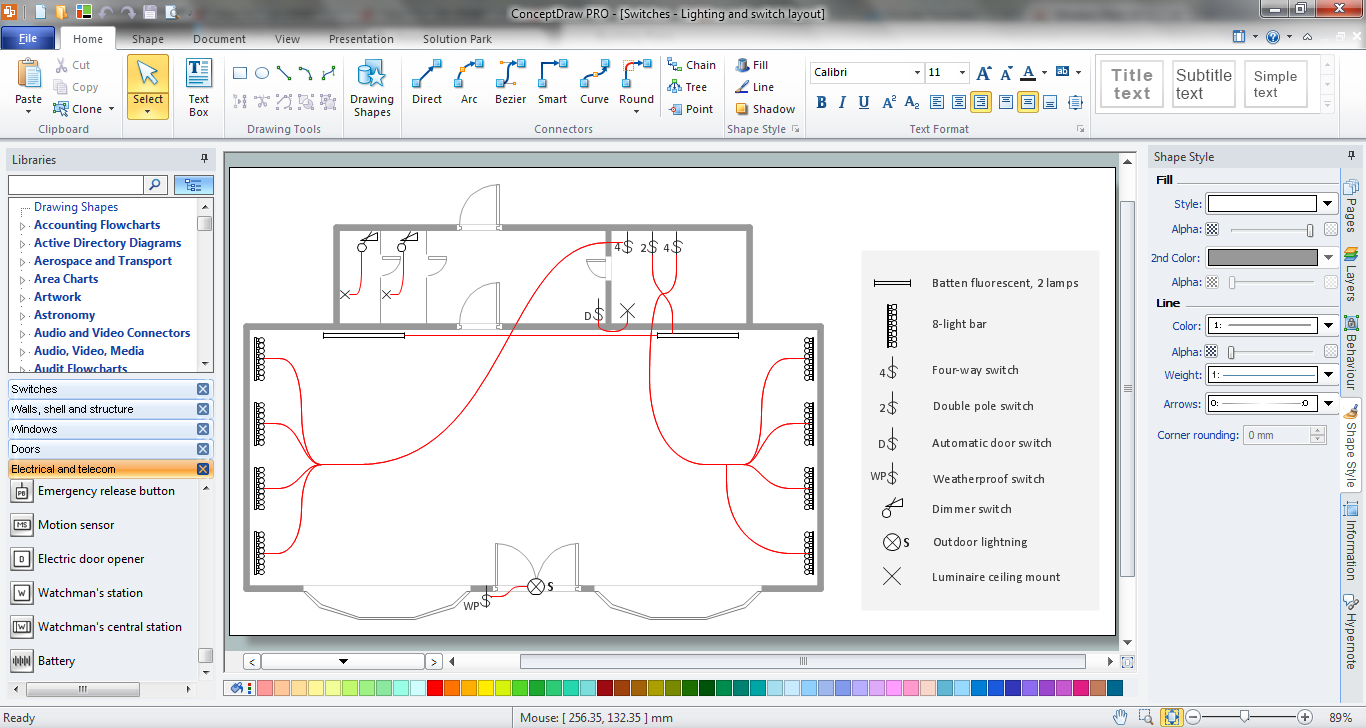The height and width of the screenshot is (728, 1366).
Task: Open the Drawing Shapes library button
Action: coord(371,88)
